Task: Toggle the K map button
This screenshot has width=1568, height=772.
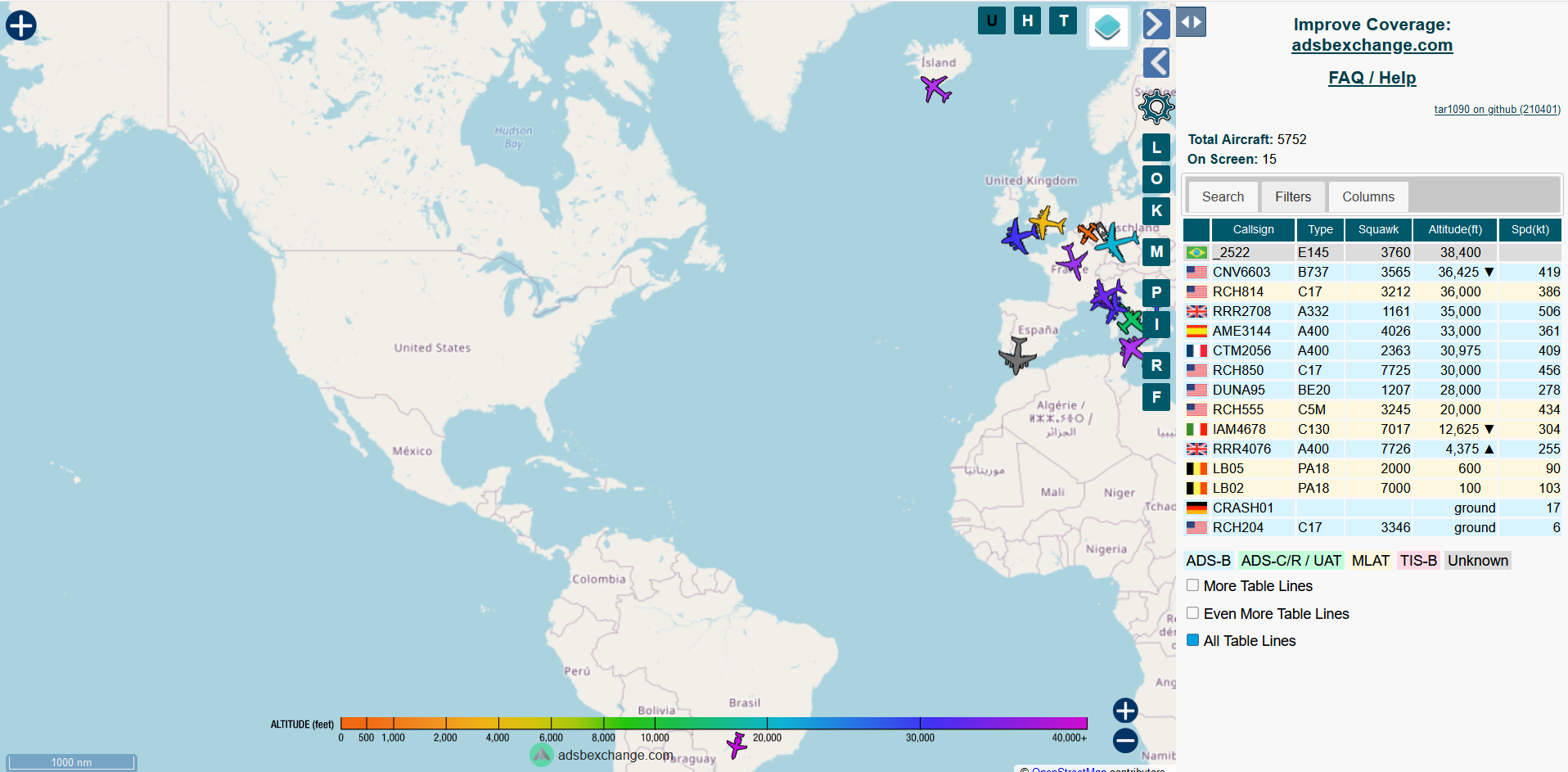Action: click(1156, 210)
